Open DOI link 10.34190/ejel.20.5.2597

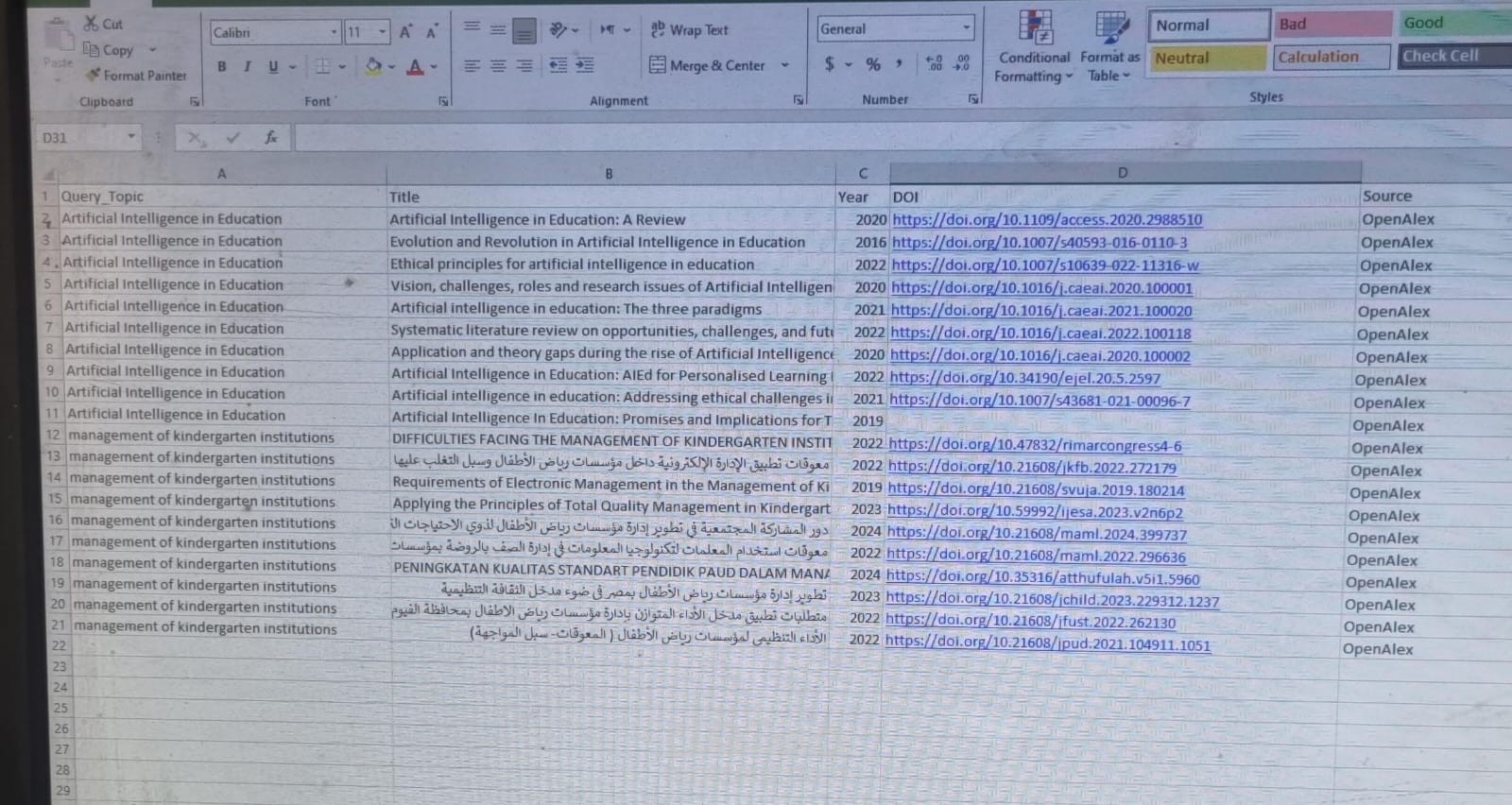click(1024, 378)
